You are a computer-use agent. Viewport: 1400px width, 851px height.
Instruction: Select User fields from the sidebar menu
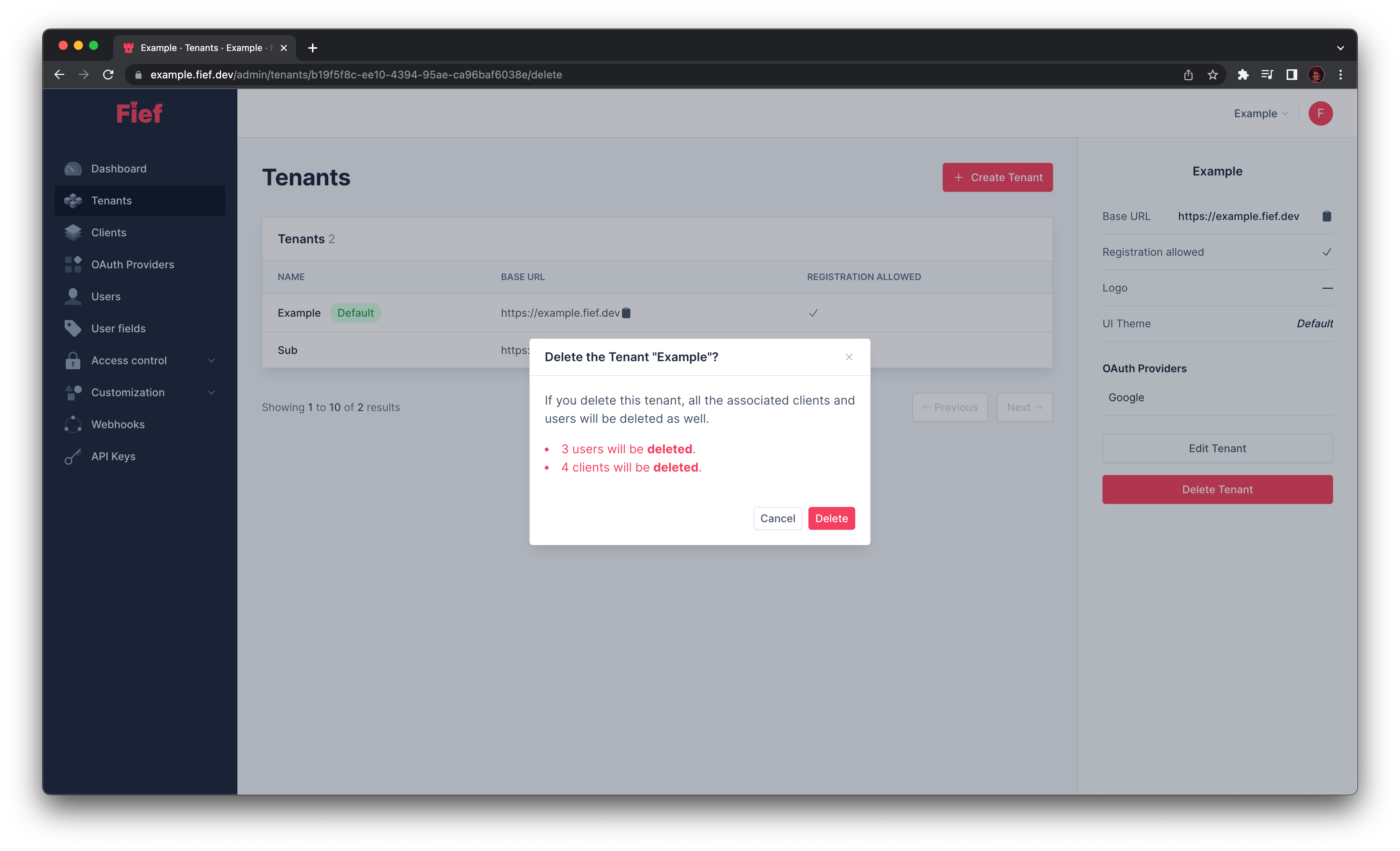point(118,328)
